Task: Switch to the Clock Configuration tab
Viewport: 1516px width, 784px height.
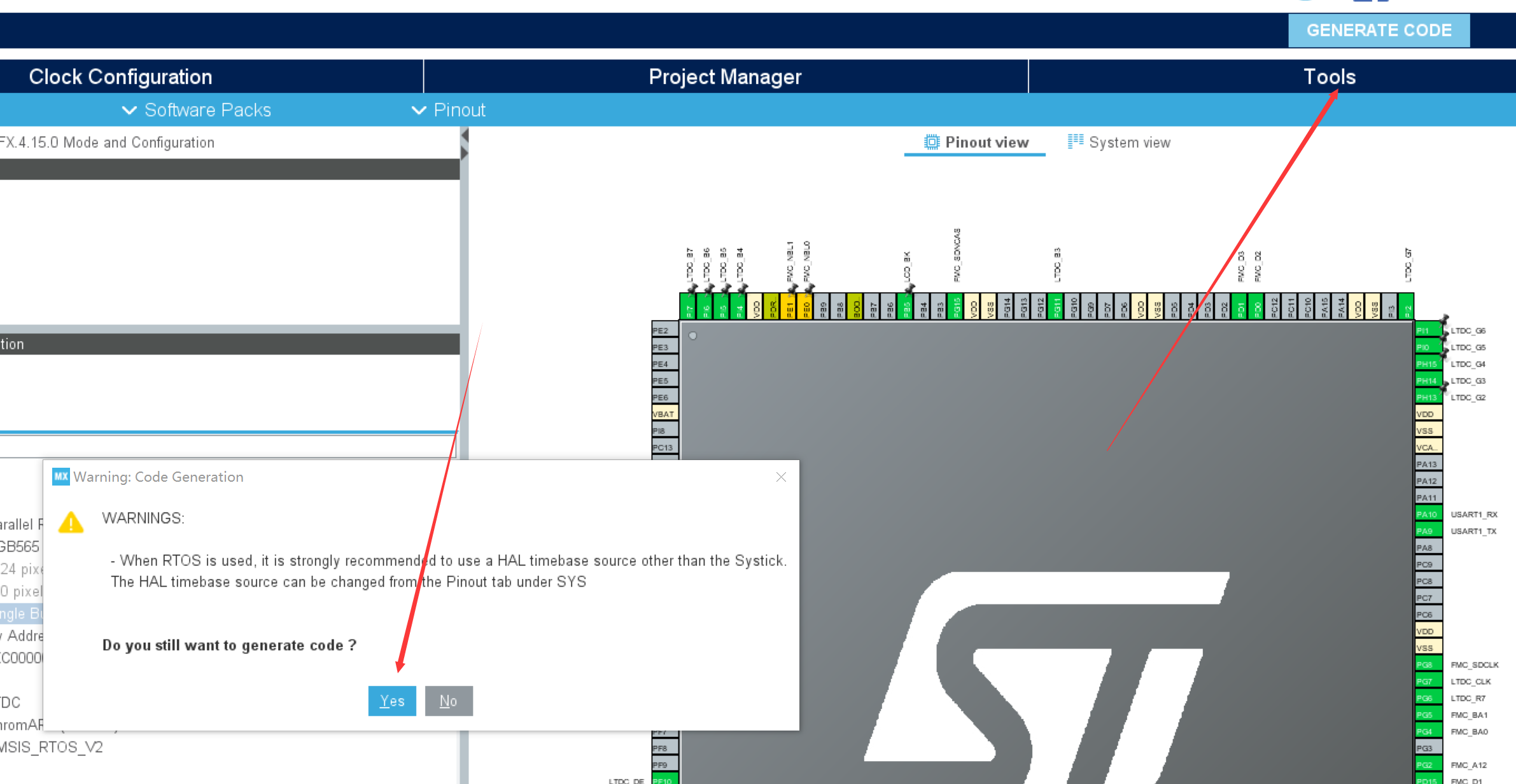Action: point(120,77)
